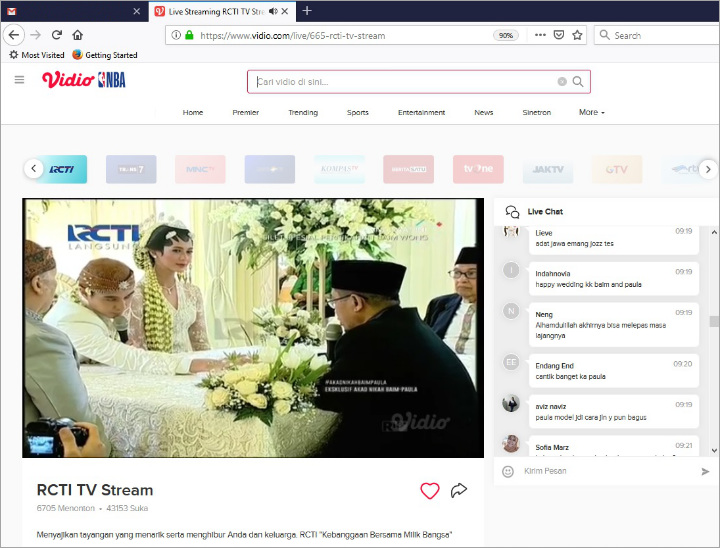Open the emoji picker in chat

(x=508, y=471)
